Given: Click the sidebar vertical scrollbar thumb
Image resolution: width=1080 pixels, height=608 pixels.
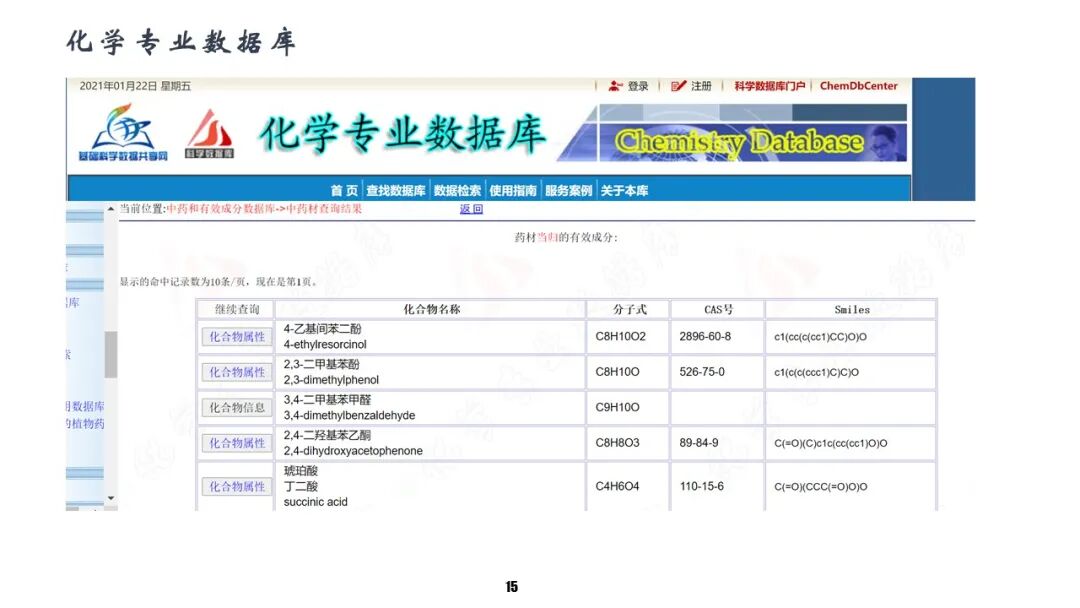Looking at the screenshot, I should click(111, 355).
